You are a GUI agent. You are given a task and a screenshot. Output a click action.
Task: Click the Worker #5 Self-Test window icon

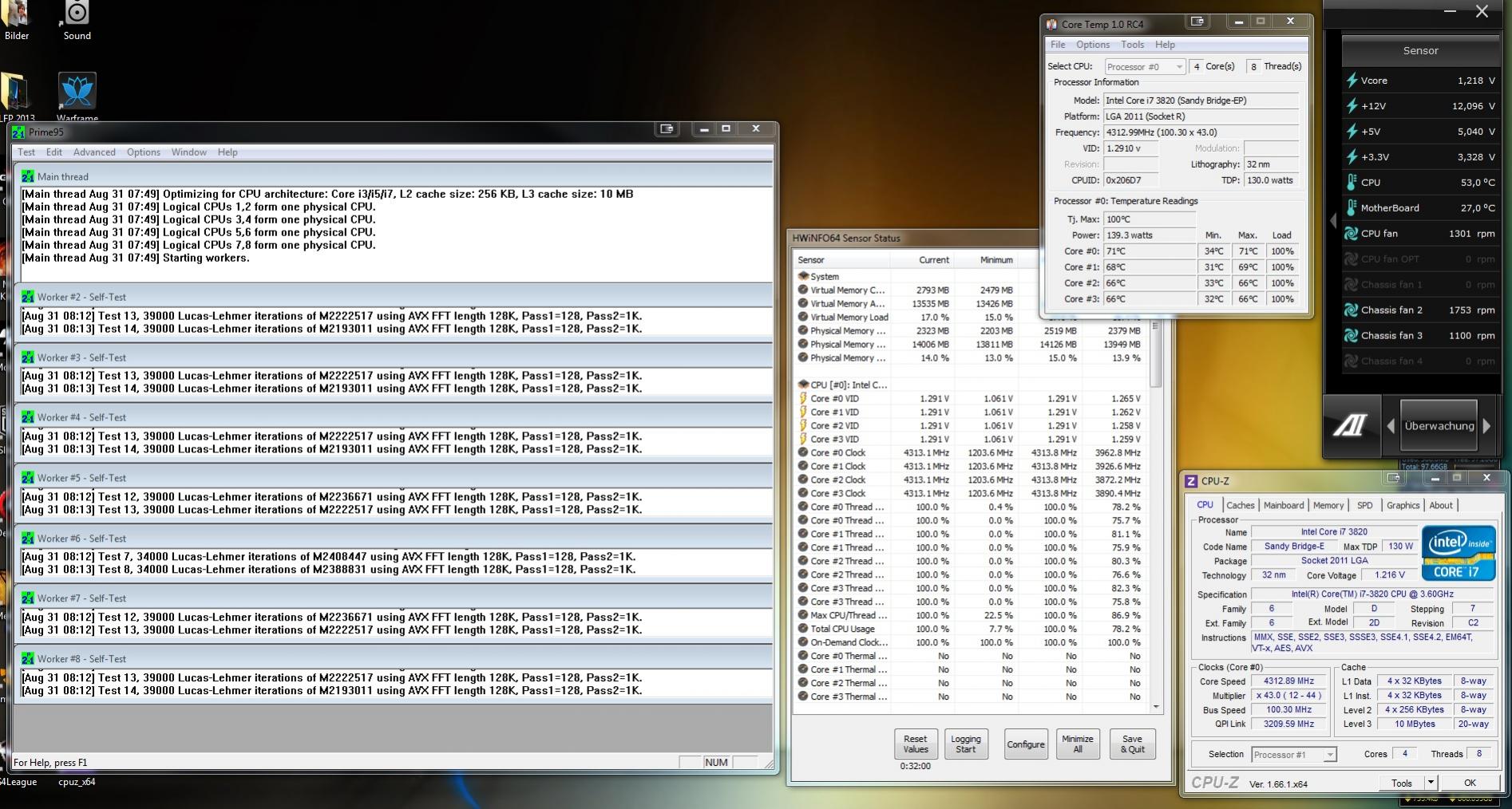[x=28, y=478]
